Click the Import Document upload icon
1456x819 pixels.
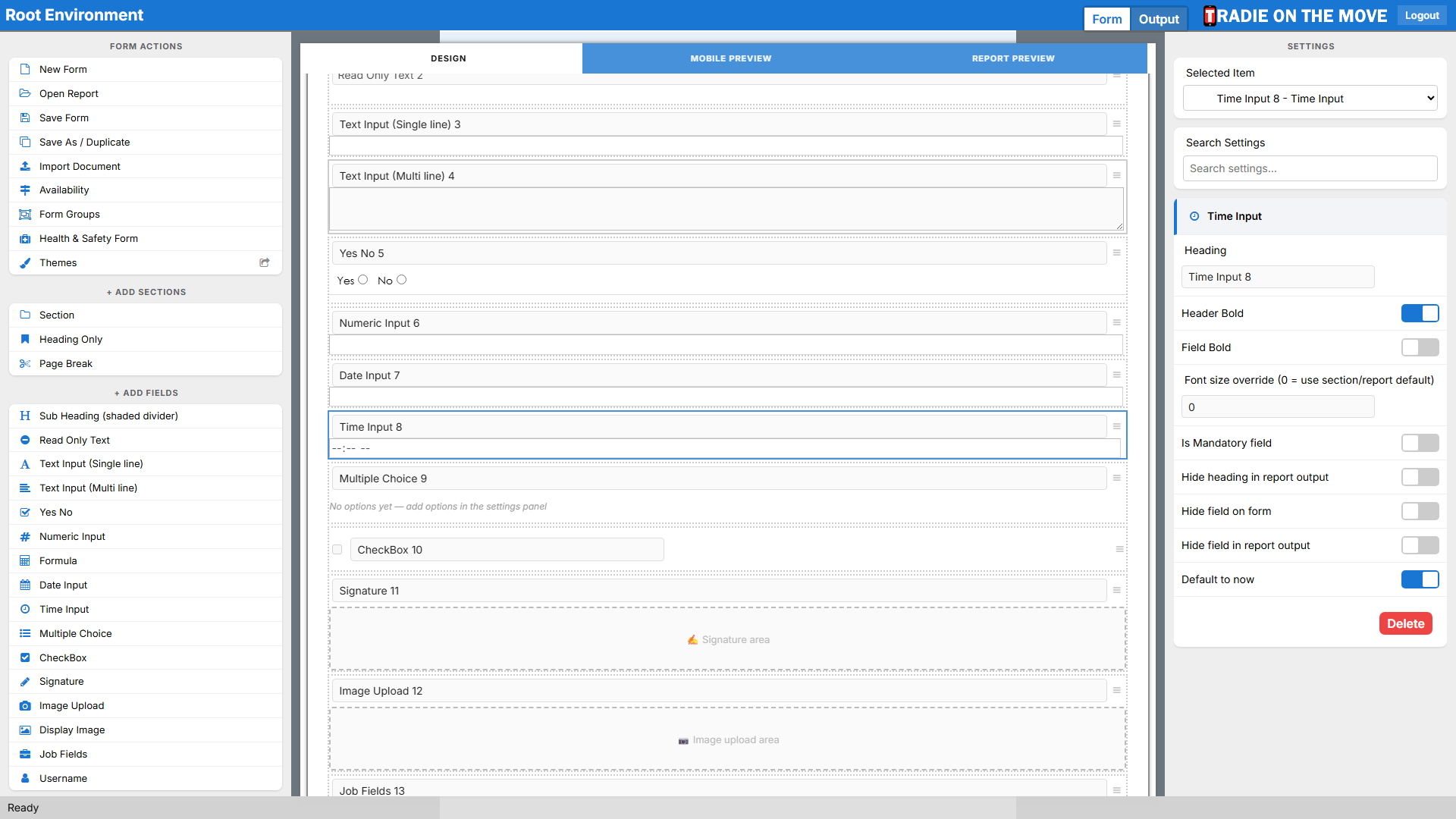tap(25, 166)
